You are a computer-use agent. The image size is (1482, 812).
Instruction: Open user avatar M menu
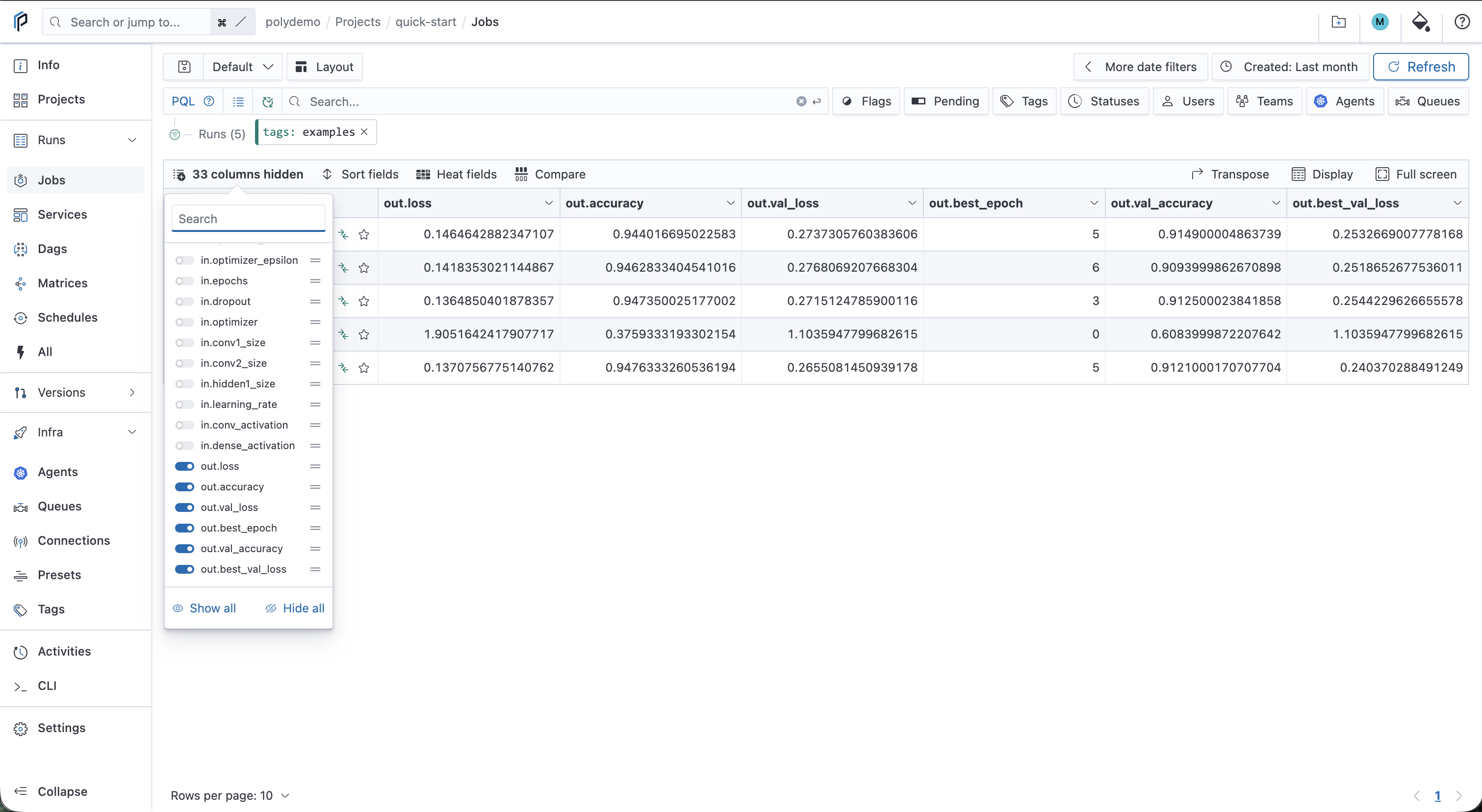pos(1380,22)
